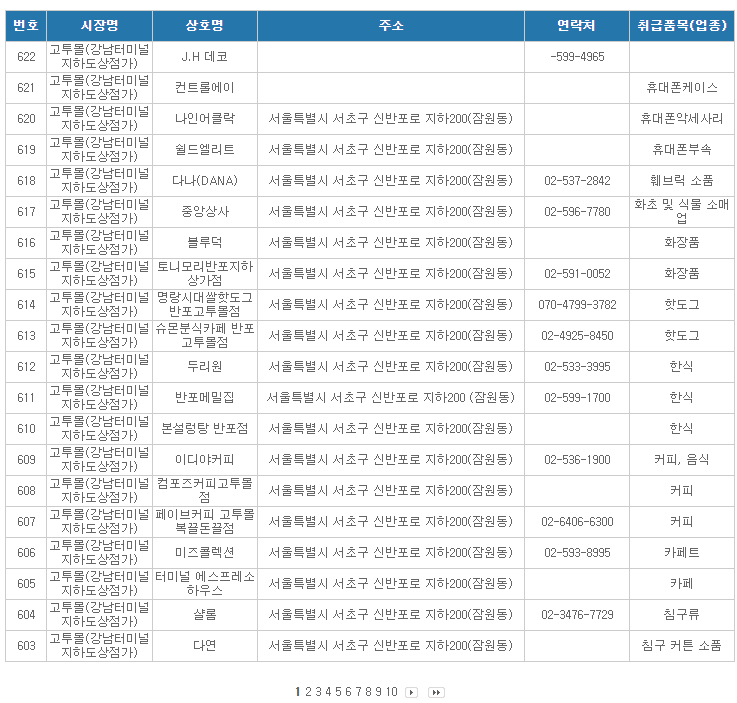Select store name 본설렁탕 반포점
The width and height of the screenshot is (737, 703).
[204, 429]
